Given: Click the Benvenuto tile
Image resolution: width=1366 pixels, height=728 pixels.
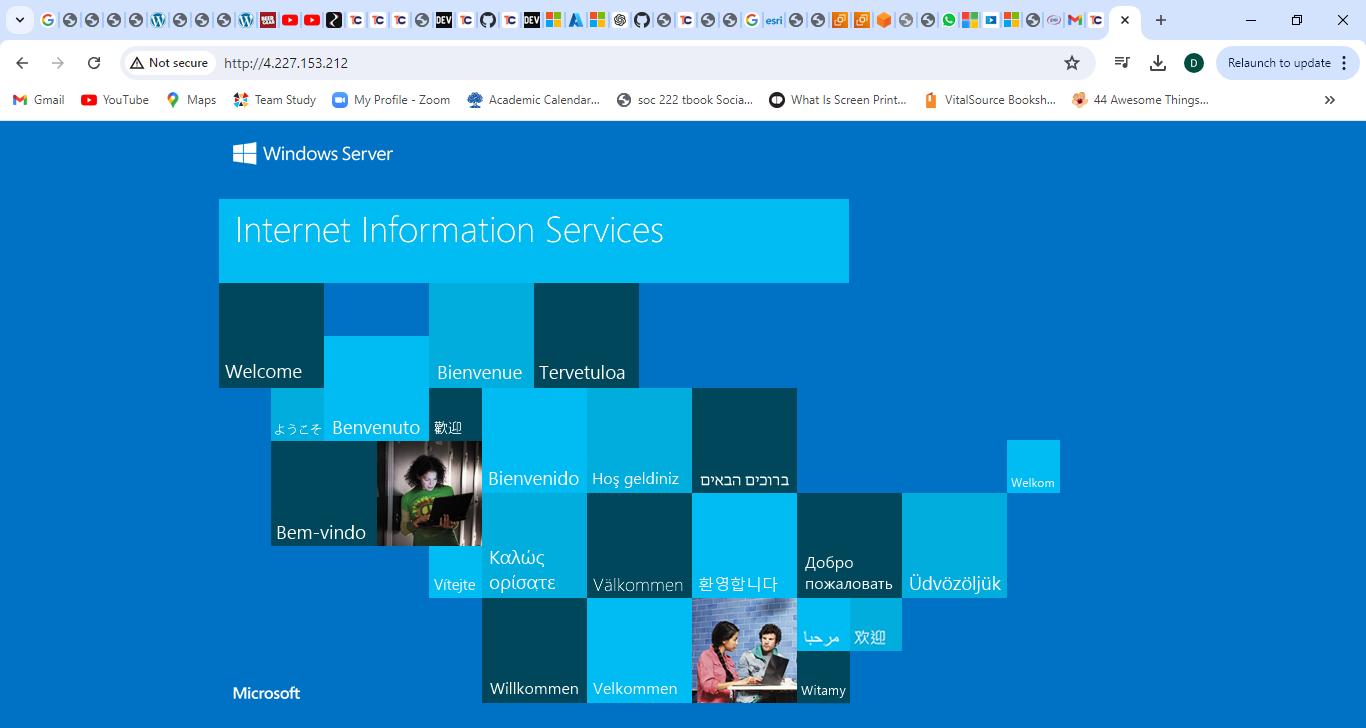Looking at the screenshot, I should click(x=376, y=388).
